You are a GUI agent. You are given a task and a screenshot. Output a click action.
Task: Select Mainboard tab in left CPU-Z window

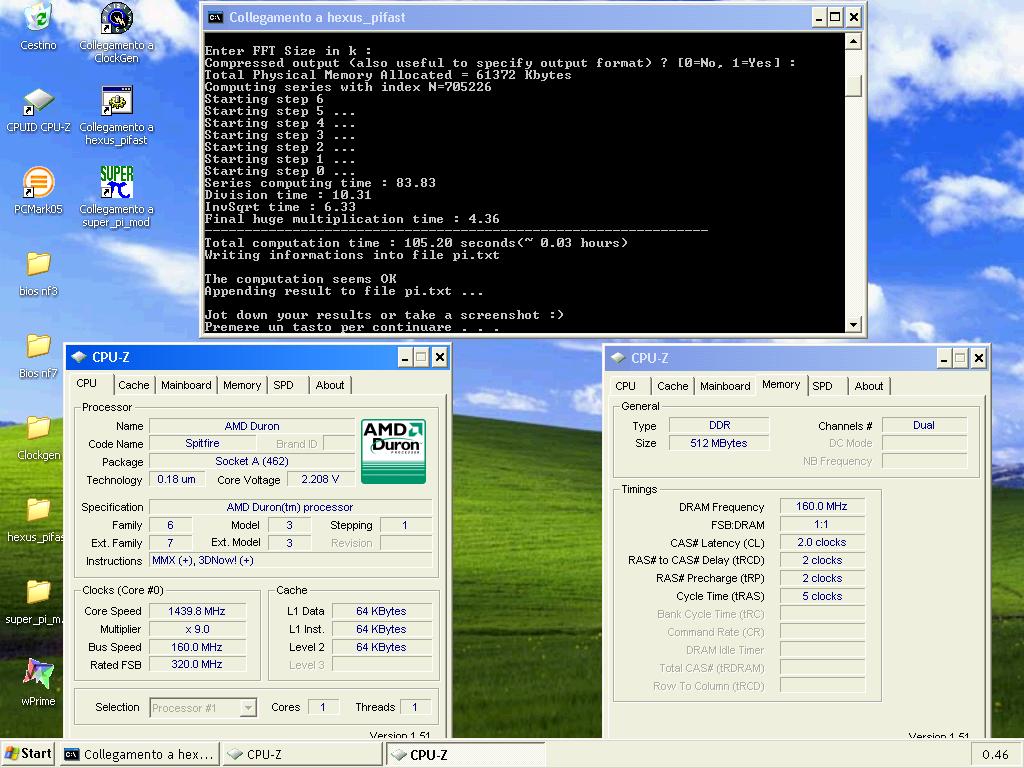tap(186, 385)
